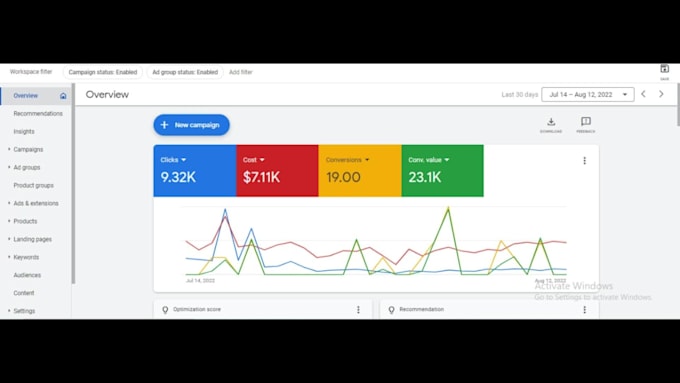Expand the Ads & extensions section
Image resolution: width=680 pixels, height=383 pixels.
click(9, 203)
